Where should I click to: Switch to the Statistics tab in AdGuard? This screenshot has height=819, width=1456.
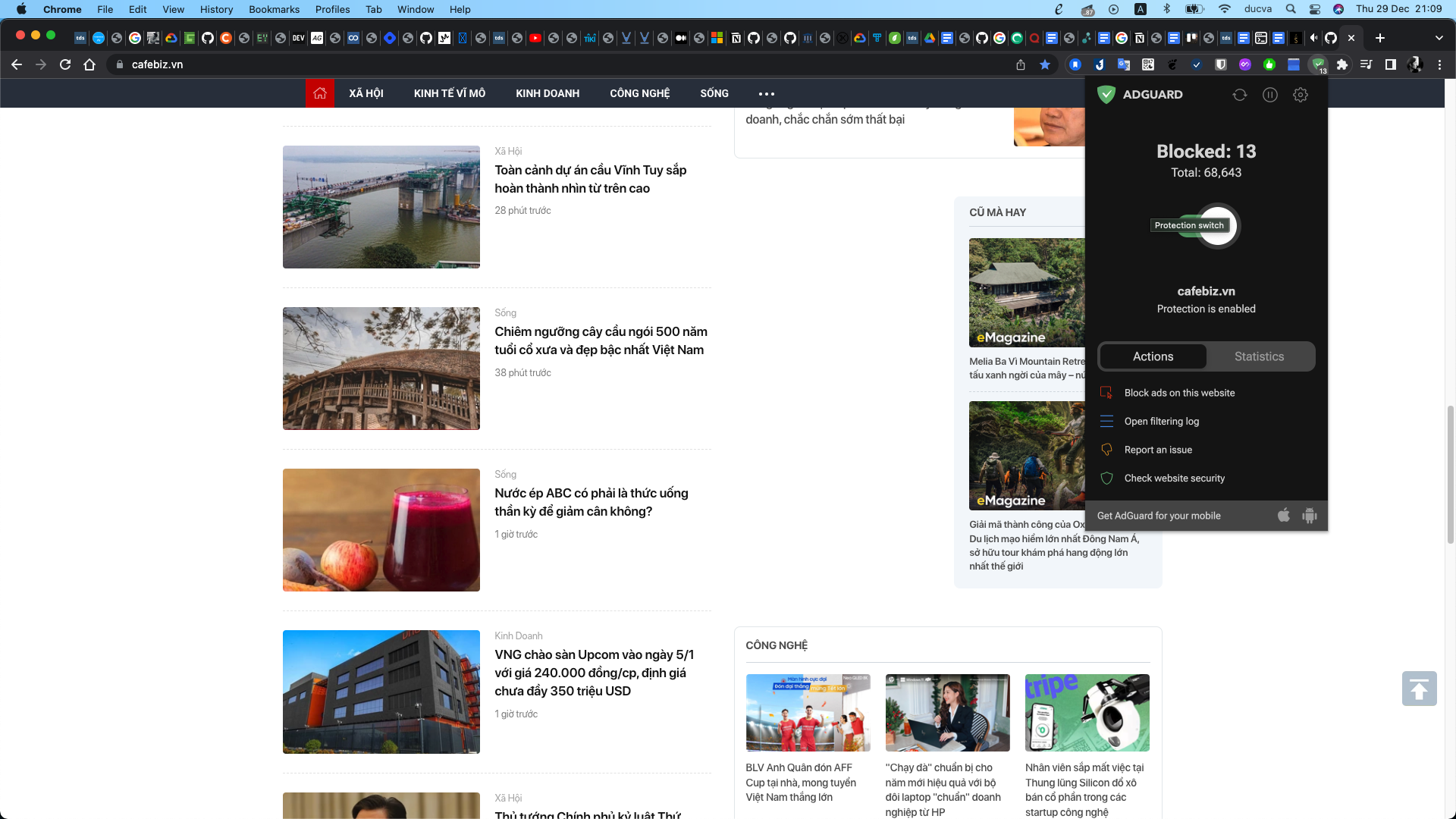[1259, 356]
